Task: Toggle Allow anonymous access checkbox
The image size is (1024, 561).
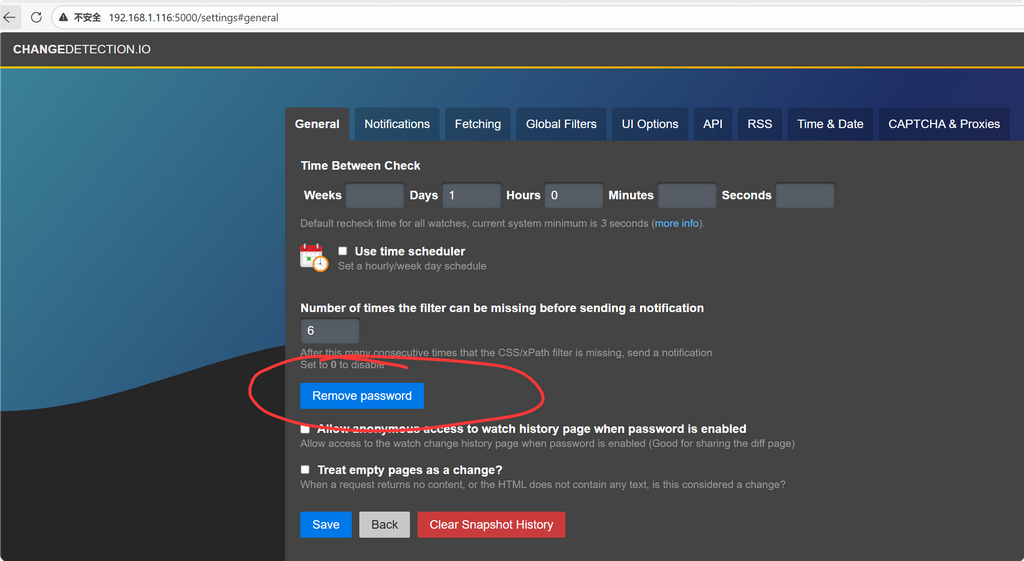Action: [x=305, y=429]
